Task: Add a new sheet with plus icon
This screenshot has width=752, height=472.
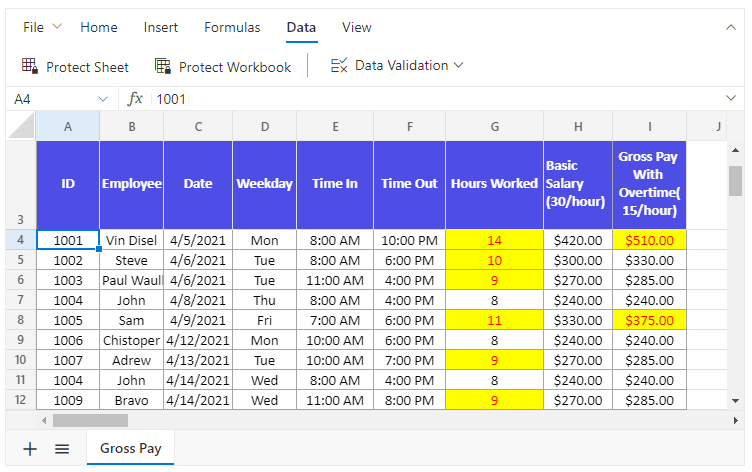Action: point(30,449)
